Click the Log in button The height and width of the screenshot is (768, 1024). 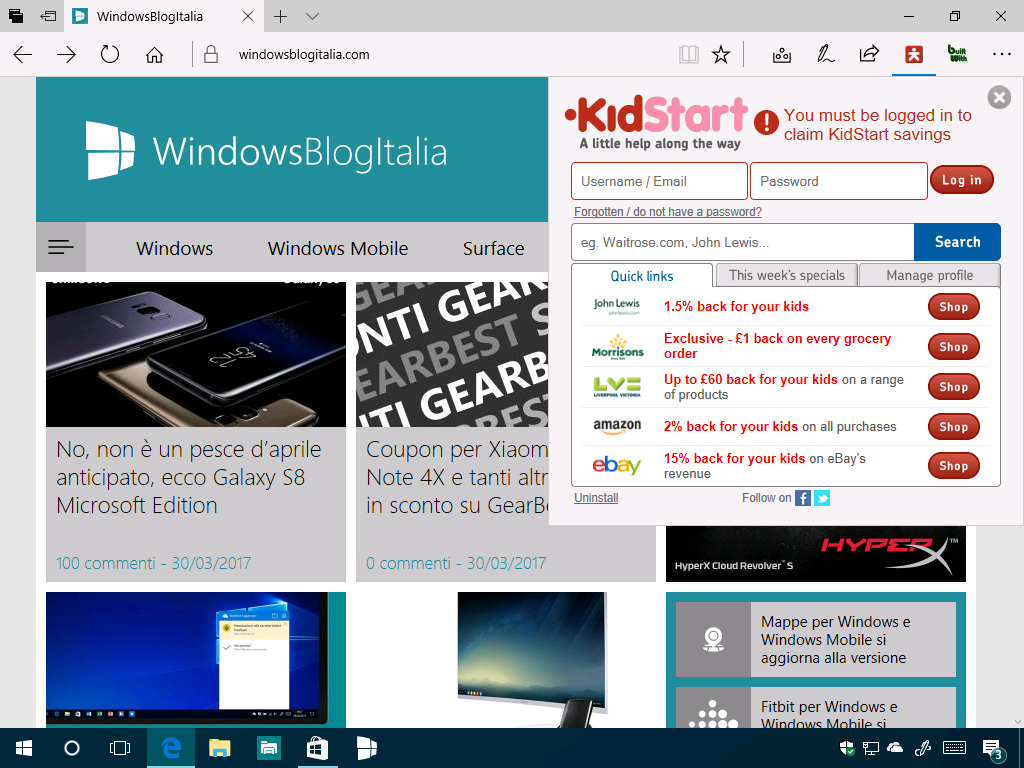(x=961, y=180)
